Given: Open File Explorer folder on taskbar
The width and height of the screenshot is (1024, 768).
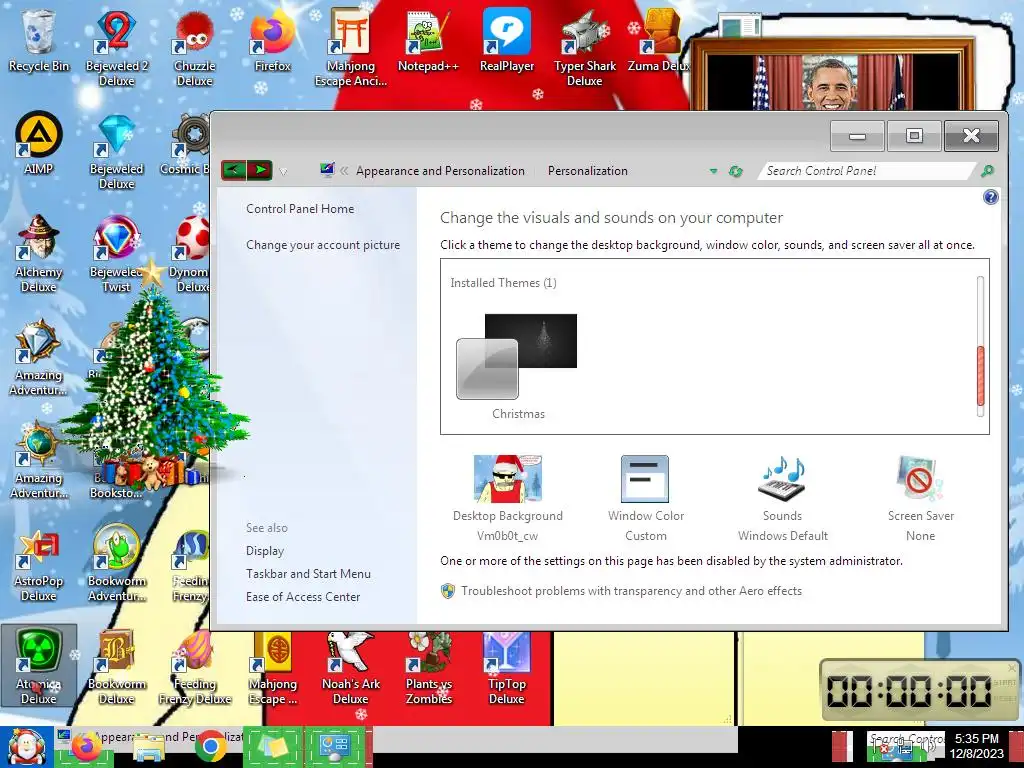Looking at the screenshot, I should click(149, 748).
